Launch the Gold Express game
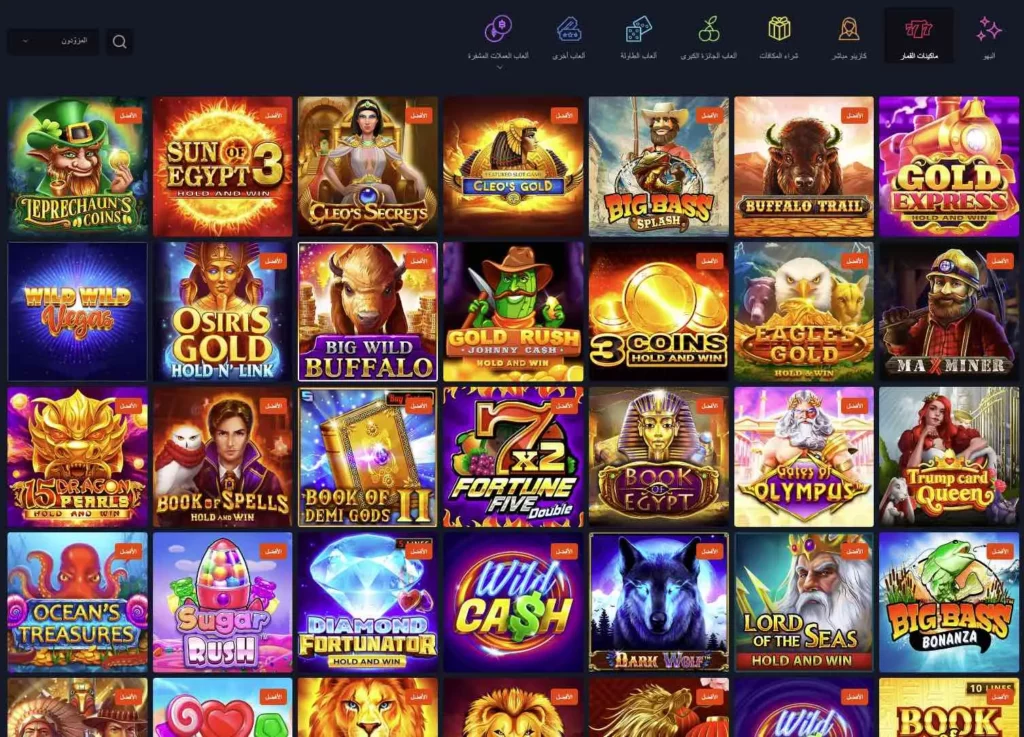The width and height of the screenshot is (1024, 737). click(x=949, y=166)
